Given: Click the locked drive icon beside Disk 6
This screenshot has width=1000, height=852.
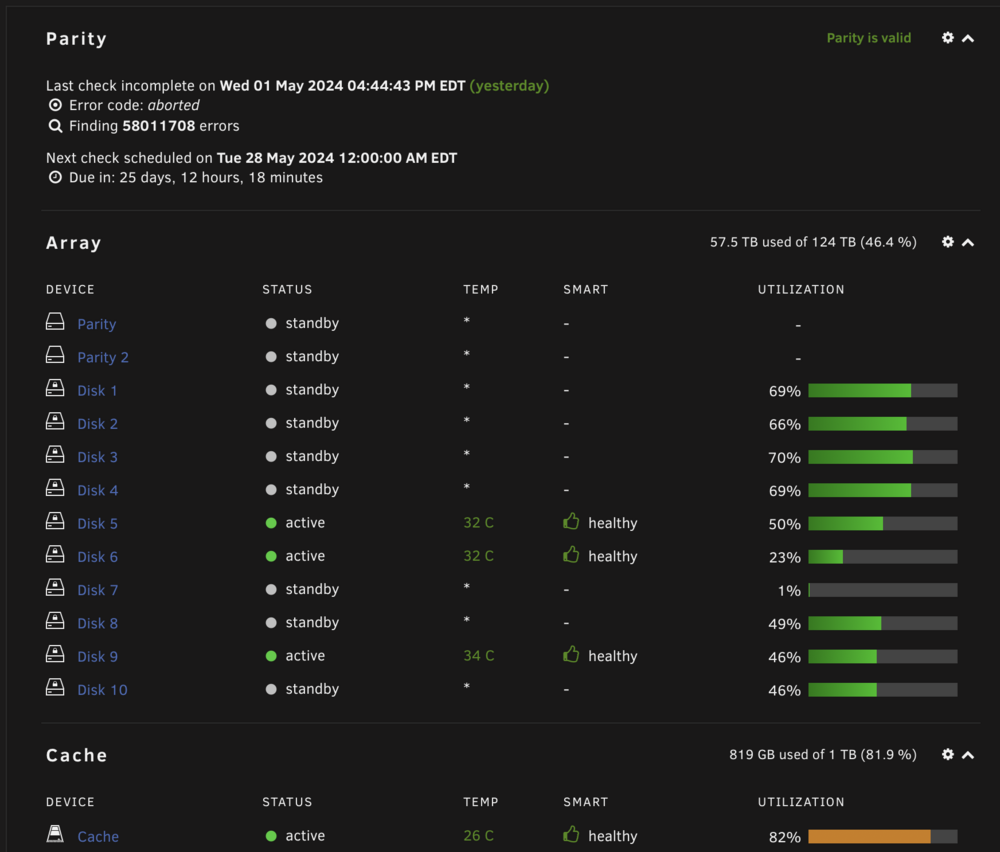Looking at the screenshot, I should click(55, 554).
